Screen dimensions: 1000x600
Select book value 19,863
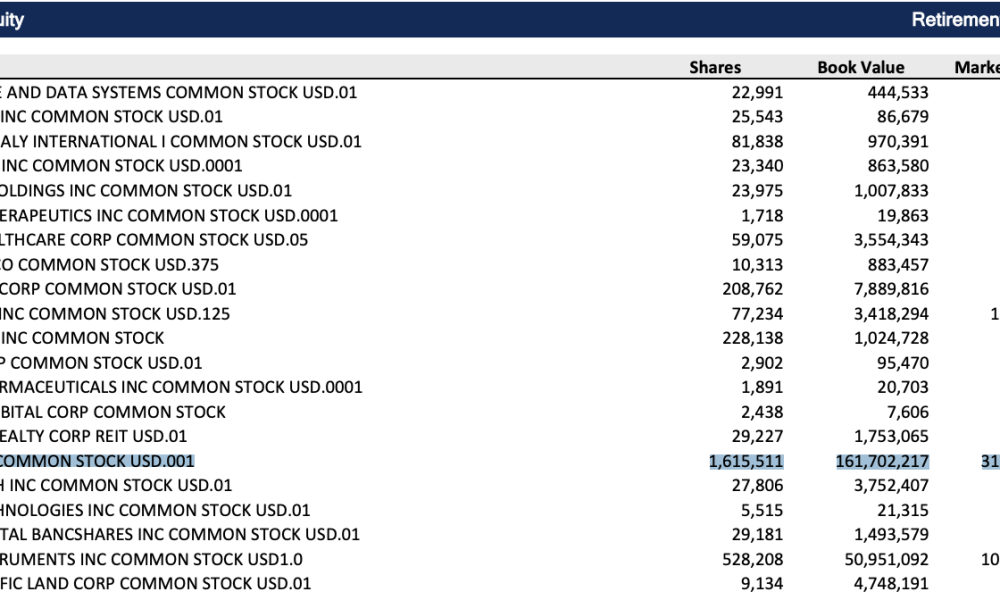click(x=903, y=216)
